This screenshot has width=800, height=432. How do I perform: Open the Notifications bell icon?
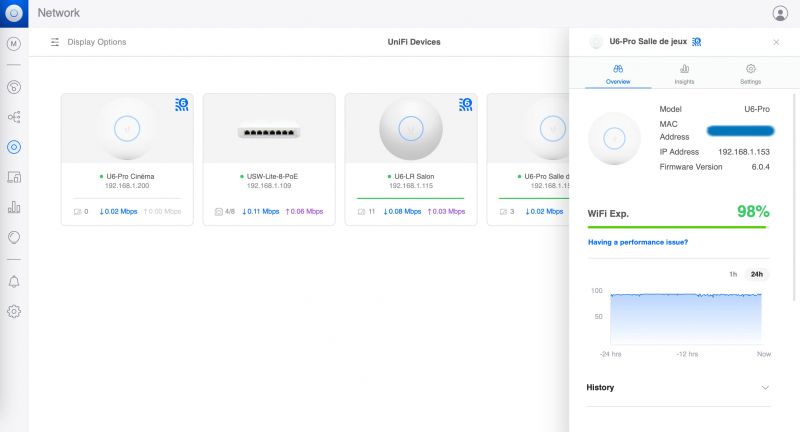point(14,282)
